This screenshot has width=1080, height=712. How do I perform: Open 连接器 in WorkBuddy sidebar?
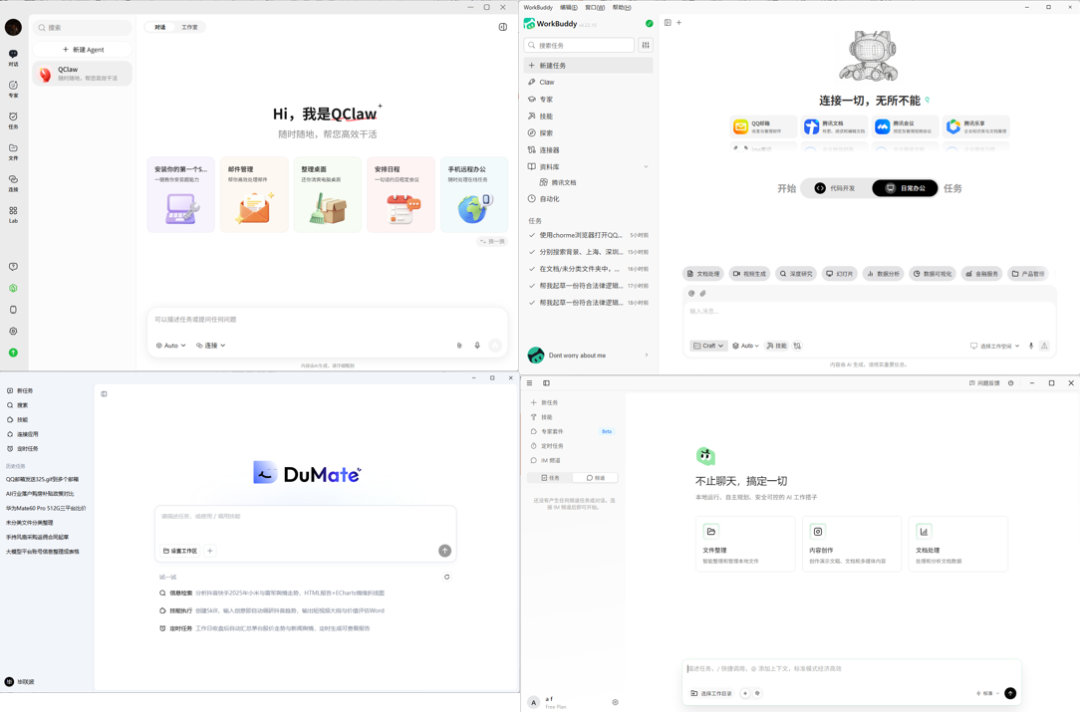588,149
